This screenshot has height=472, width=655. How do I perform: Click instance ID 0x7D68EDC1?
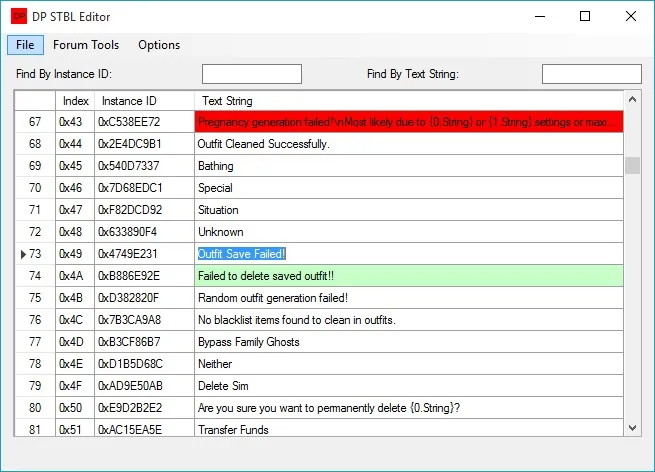tap(145, 188)
